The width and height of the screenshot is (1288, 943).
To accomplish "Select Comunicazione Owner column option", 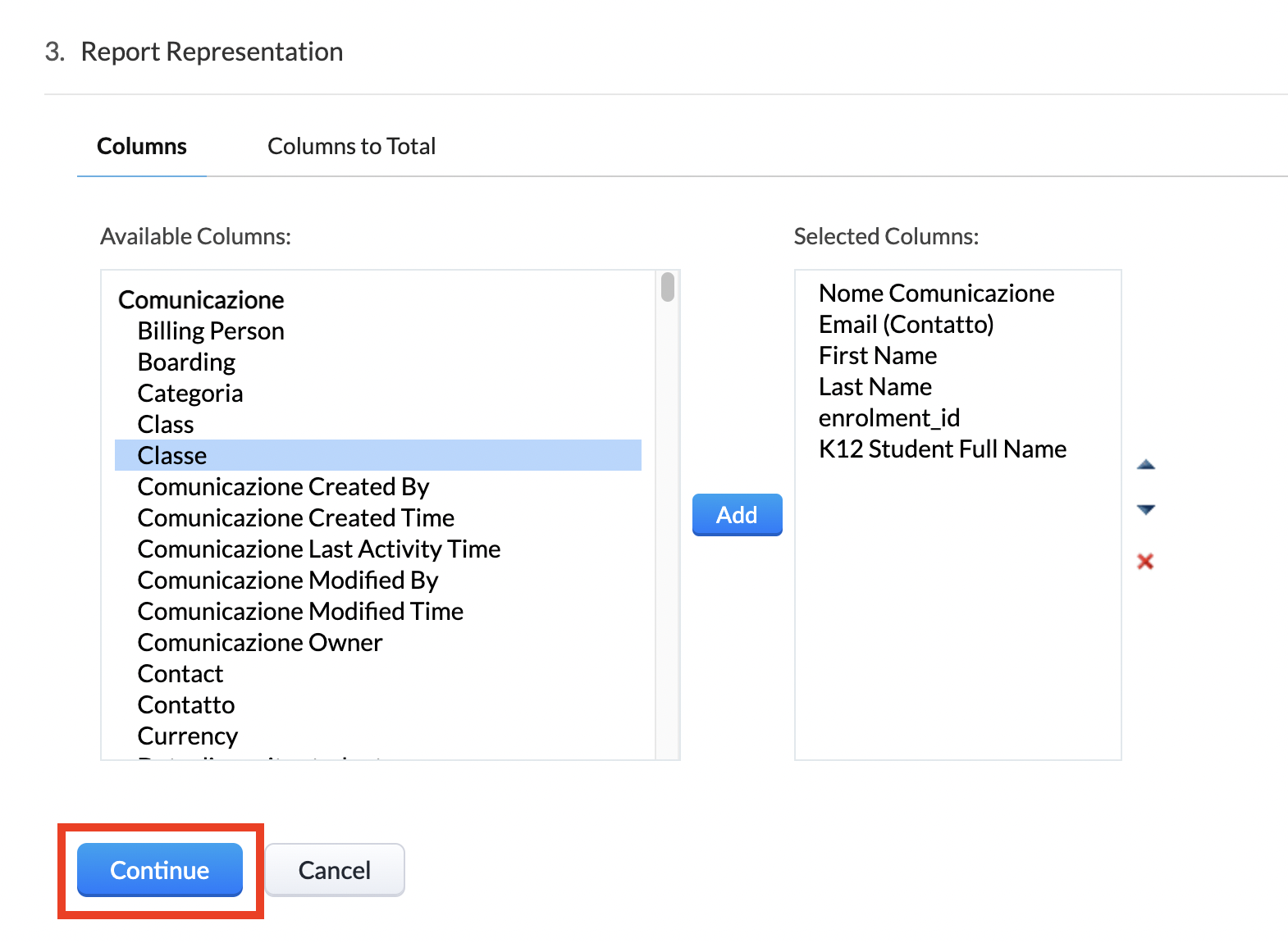I will pyautogui.click(x=260, y=643).
